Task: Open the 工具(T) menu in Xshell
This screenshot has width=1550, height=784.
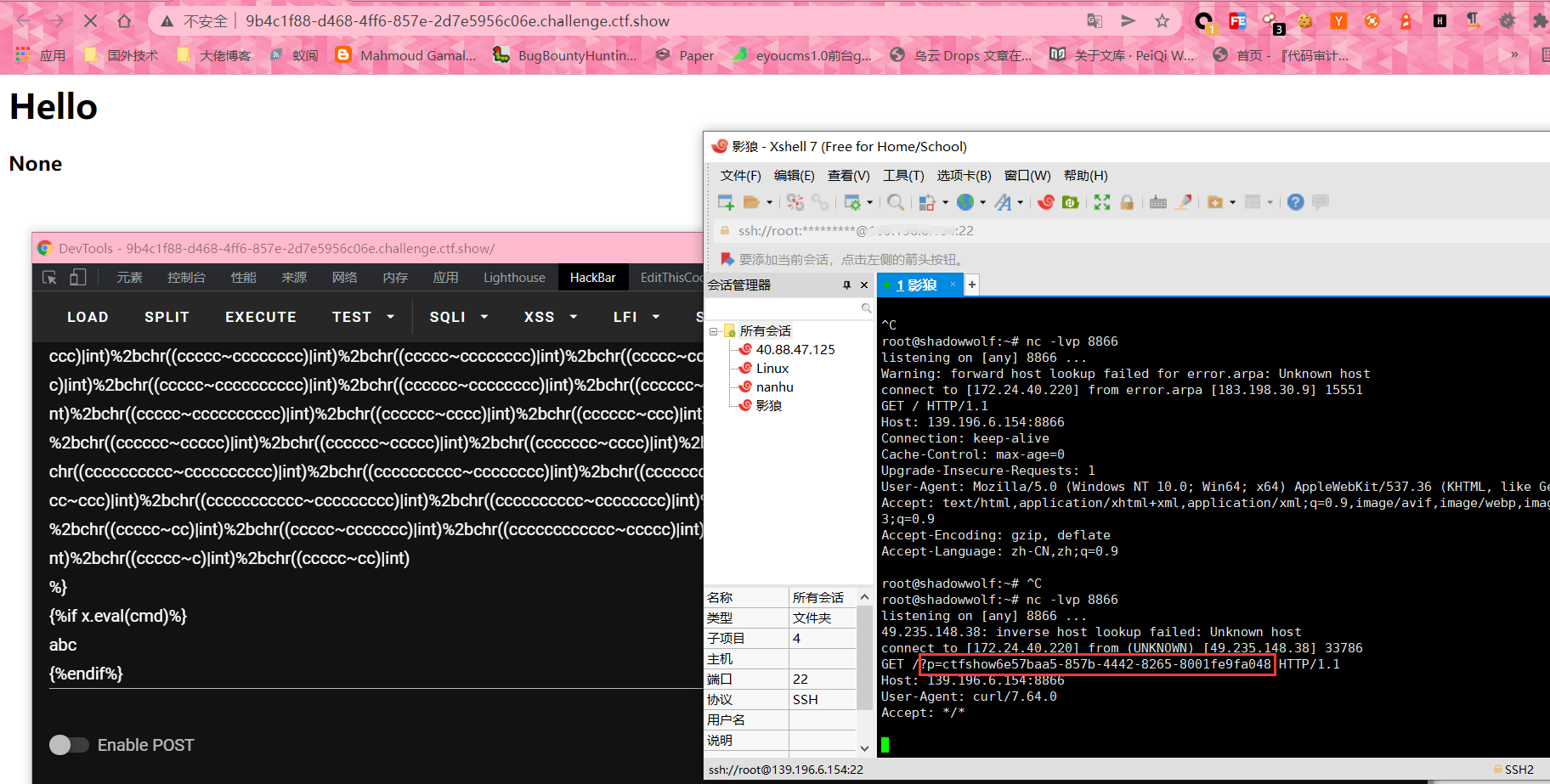Action: (x=903, y=176)
